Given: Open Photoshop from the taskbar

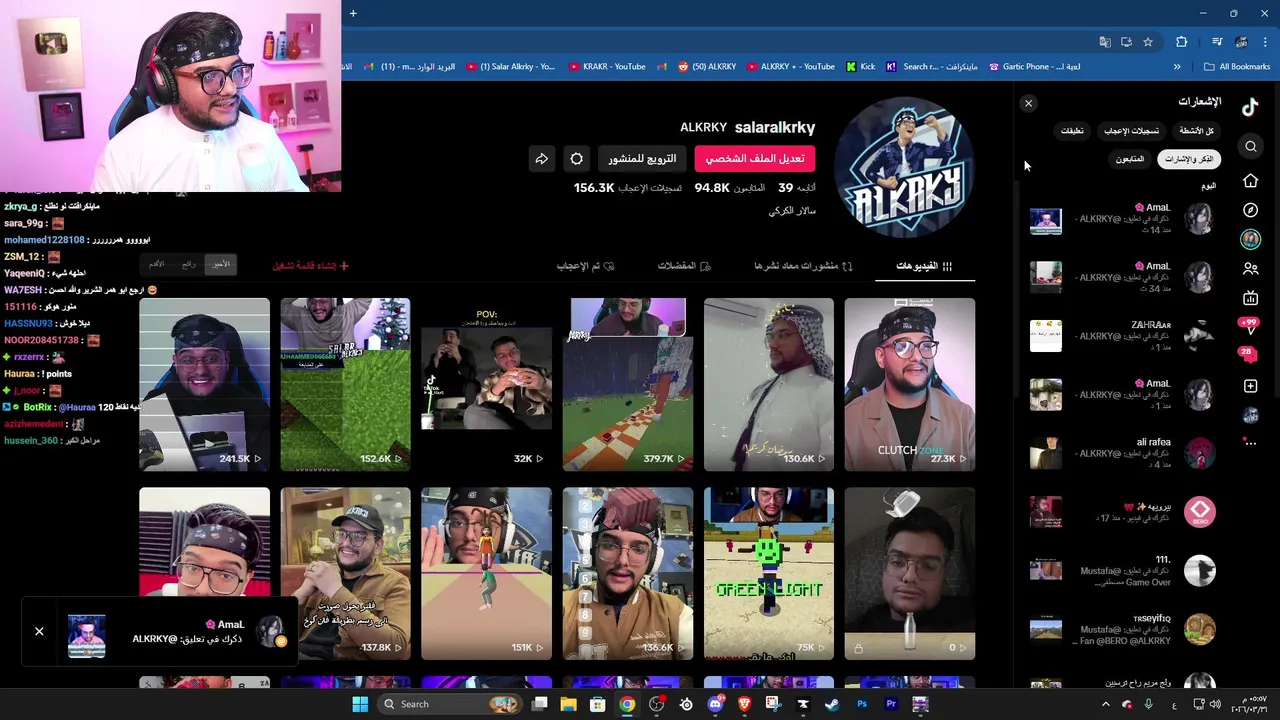Looking at the screenshot, I should tap(862, 704).
